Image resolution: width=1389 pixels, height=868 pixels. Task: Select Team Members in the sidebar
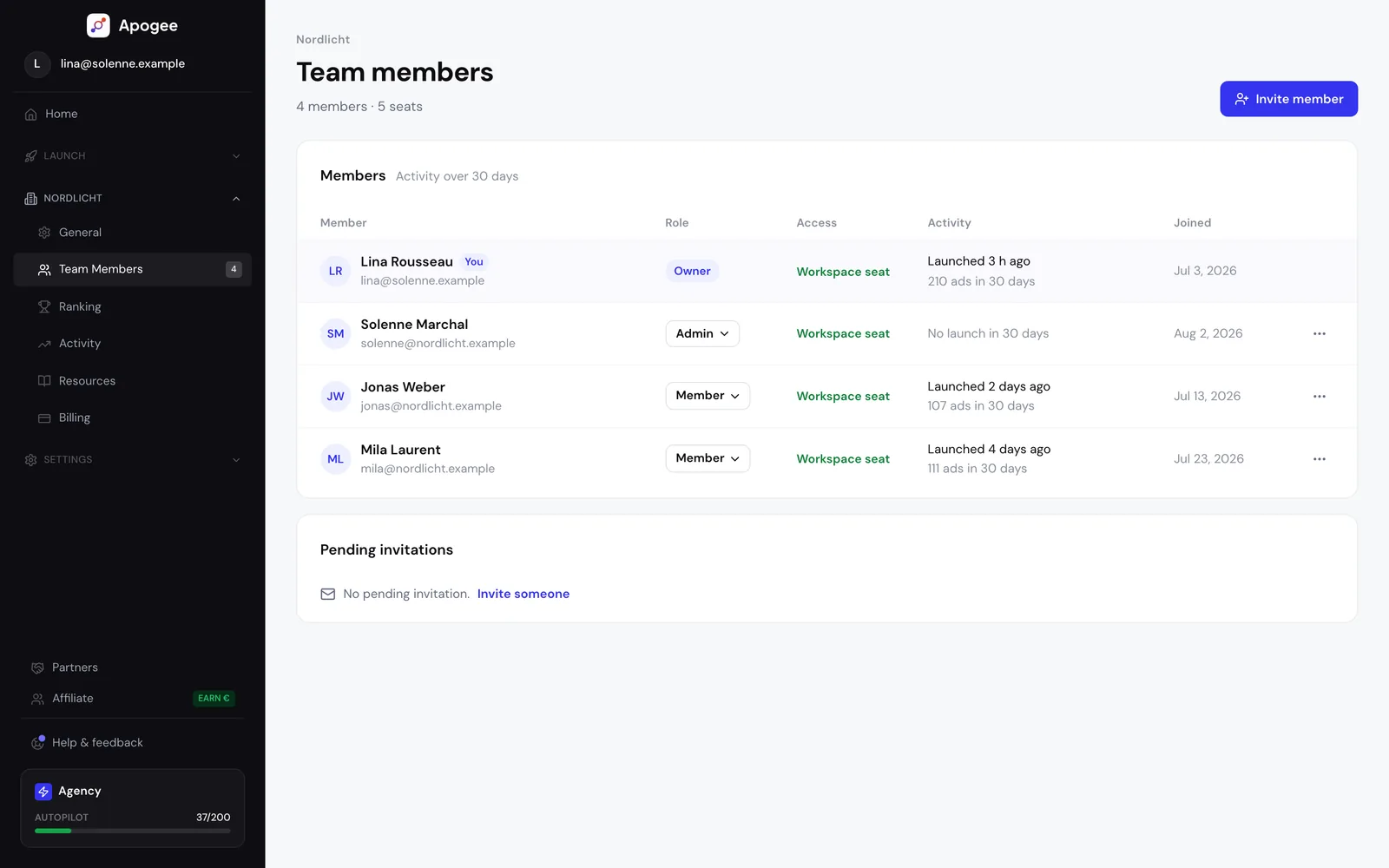[133, 270]
